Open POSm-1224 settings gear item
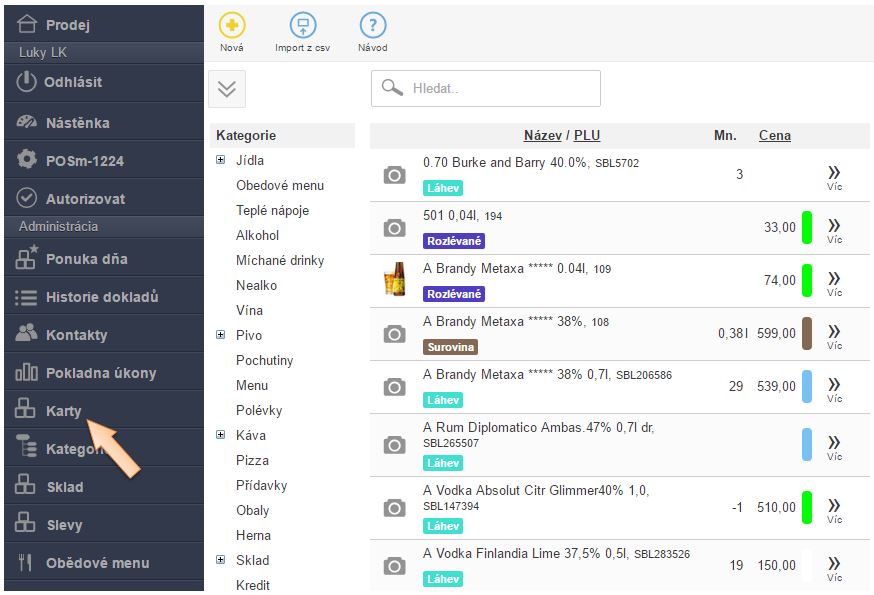 point(84,160)
